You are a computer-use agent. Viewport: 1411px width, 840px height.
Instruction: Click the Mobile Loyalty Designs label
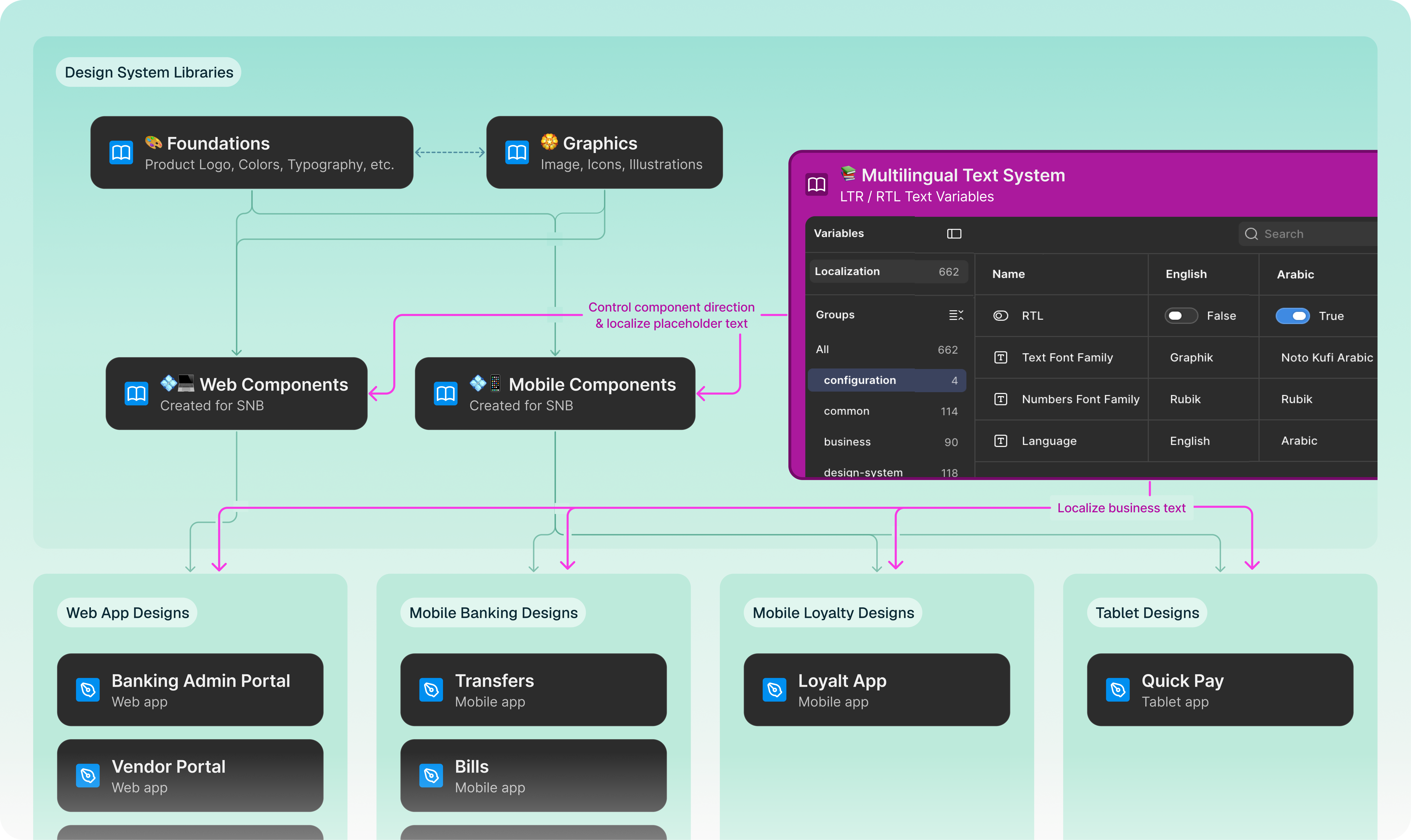click(833, 612)
